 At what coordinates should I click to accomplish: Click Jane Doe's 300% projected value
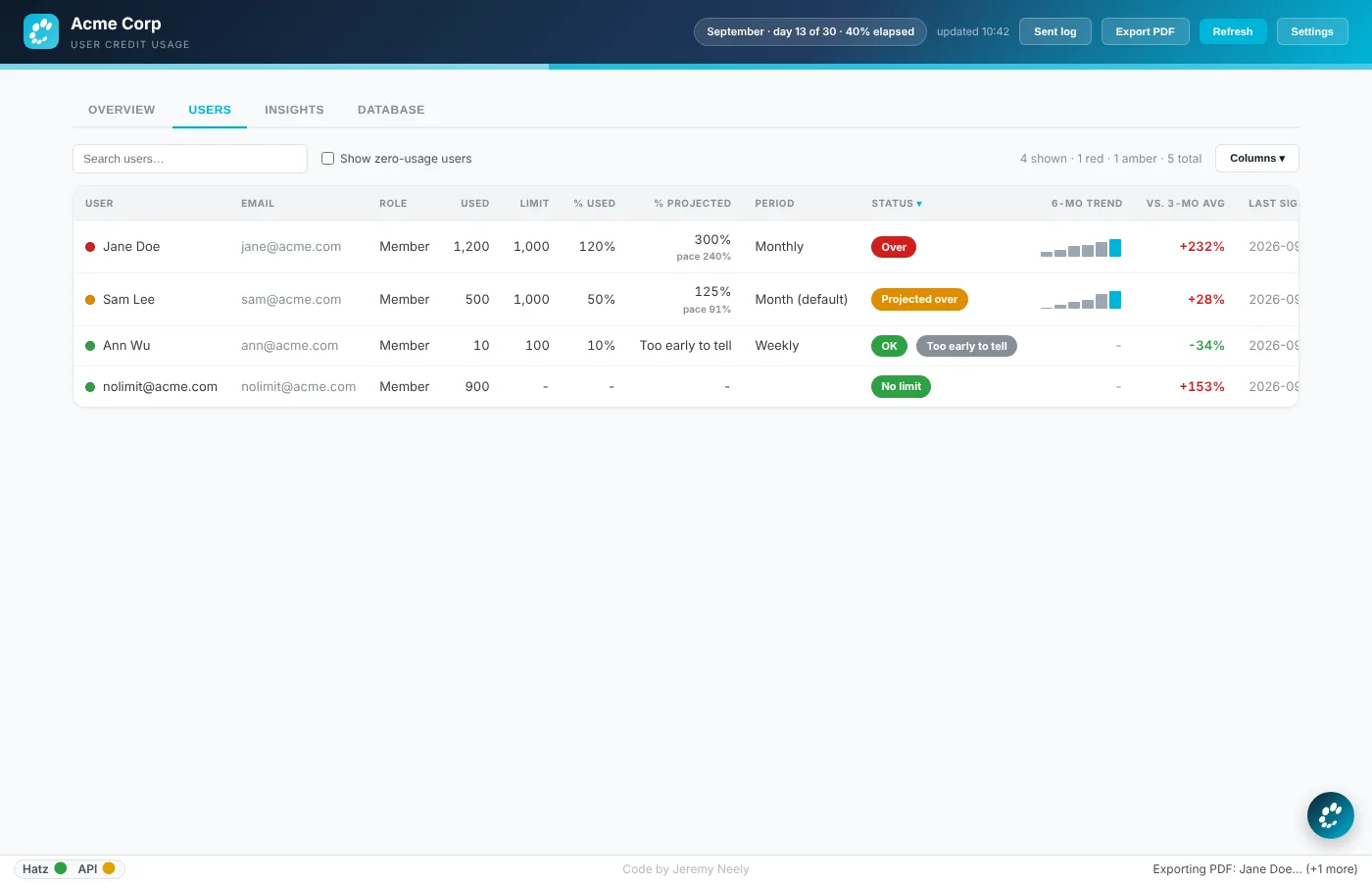[712, 240]
